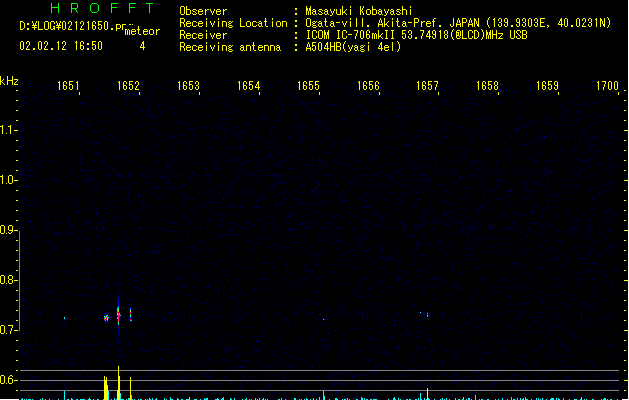Viewport: 629px width, 400px height.
Task: Click time axis label 1653
Action: pyautogui.click(x=188, y=86)
